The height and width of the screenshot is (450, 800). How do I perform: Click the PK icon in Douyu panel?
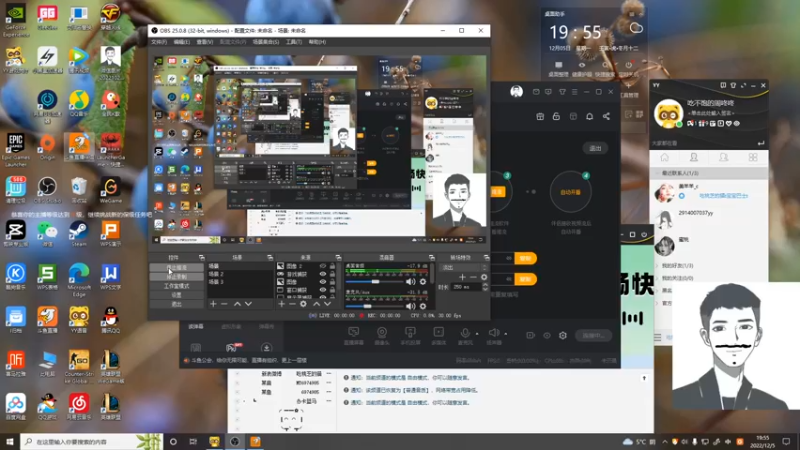pyautogui.click(x=233, y=347)
